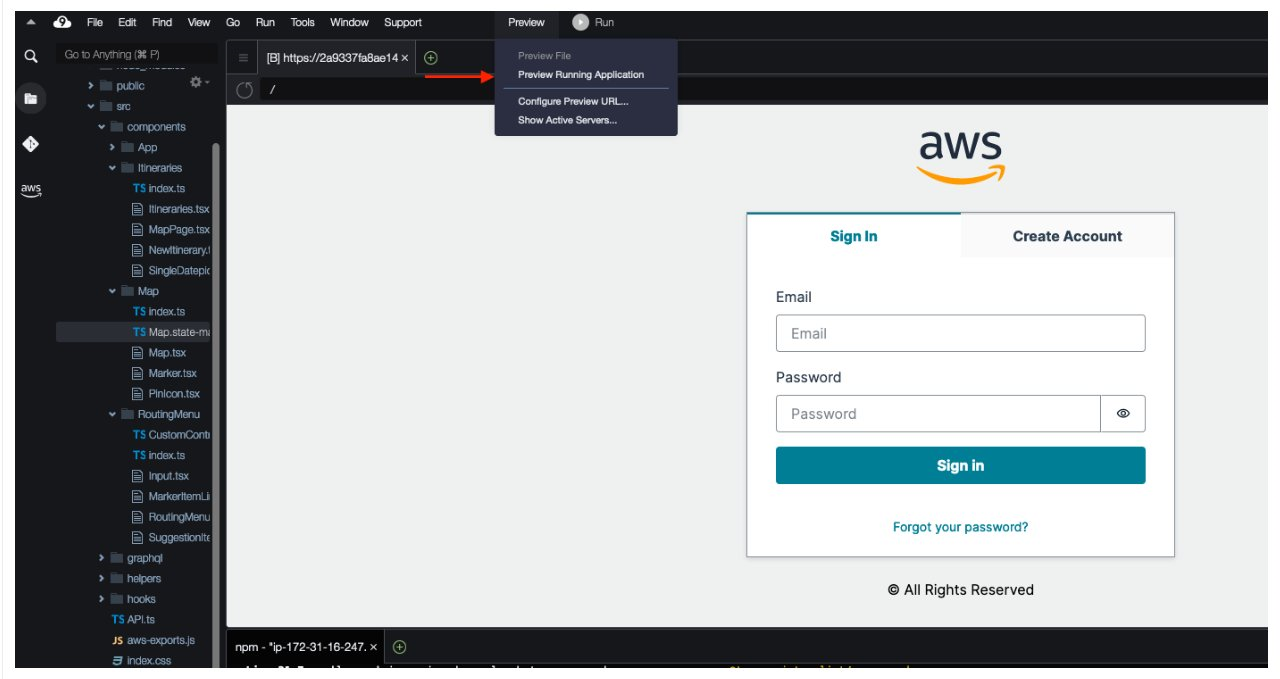Viewport: 1280px width, 679px height.
Task: Close the npm terminal tab
Action: tap(373, 647)
